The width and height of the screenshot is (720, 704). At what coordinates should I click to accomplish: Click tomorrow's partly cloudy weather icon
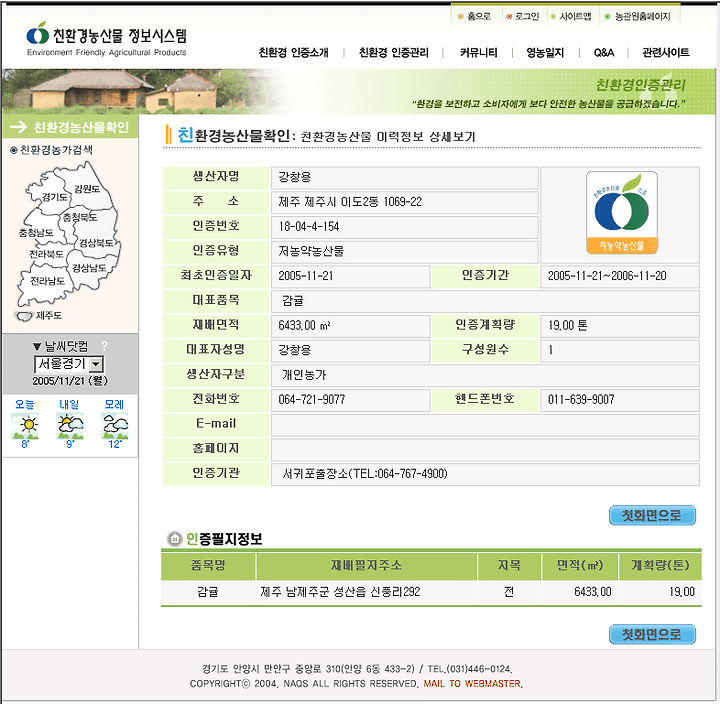click(70, 425)
